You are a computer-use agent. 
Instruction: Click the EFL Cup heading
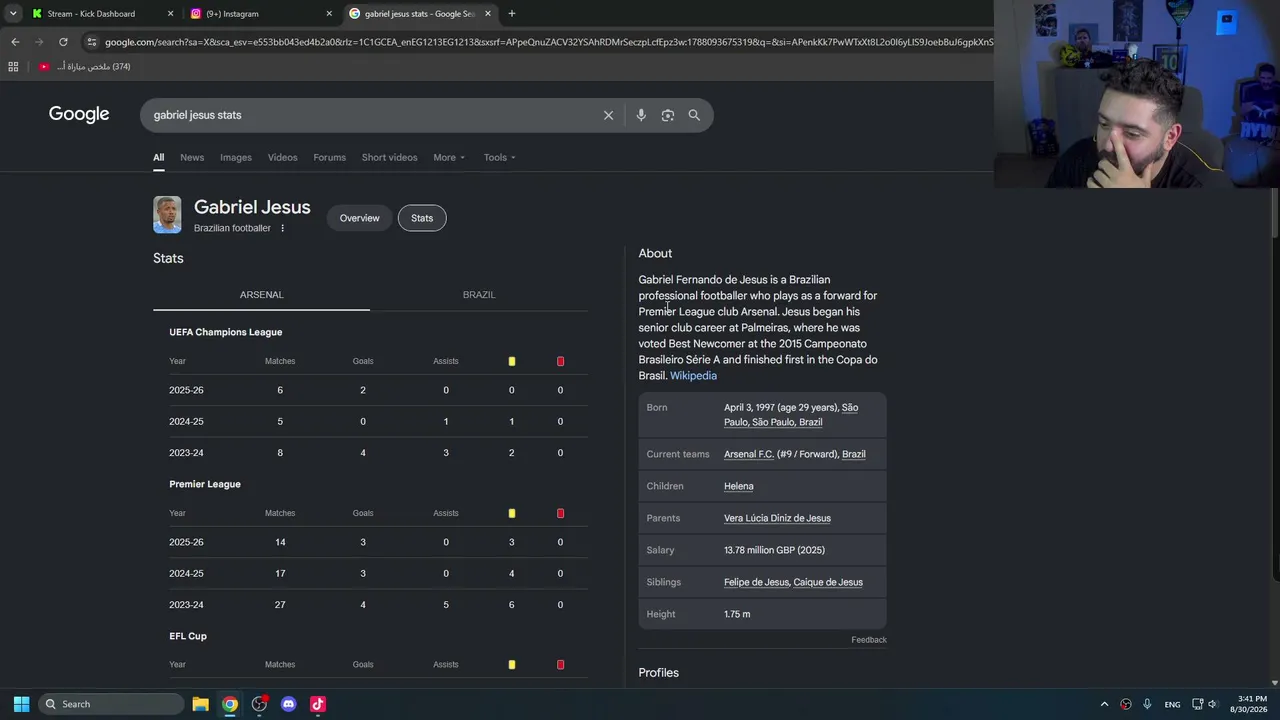(188, 636)
